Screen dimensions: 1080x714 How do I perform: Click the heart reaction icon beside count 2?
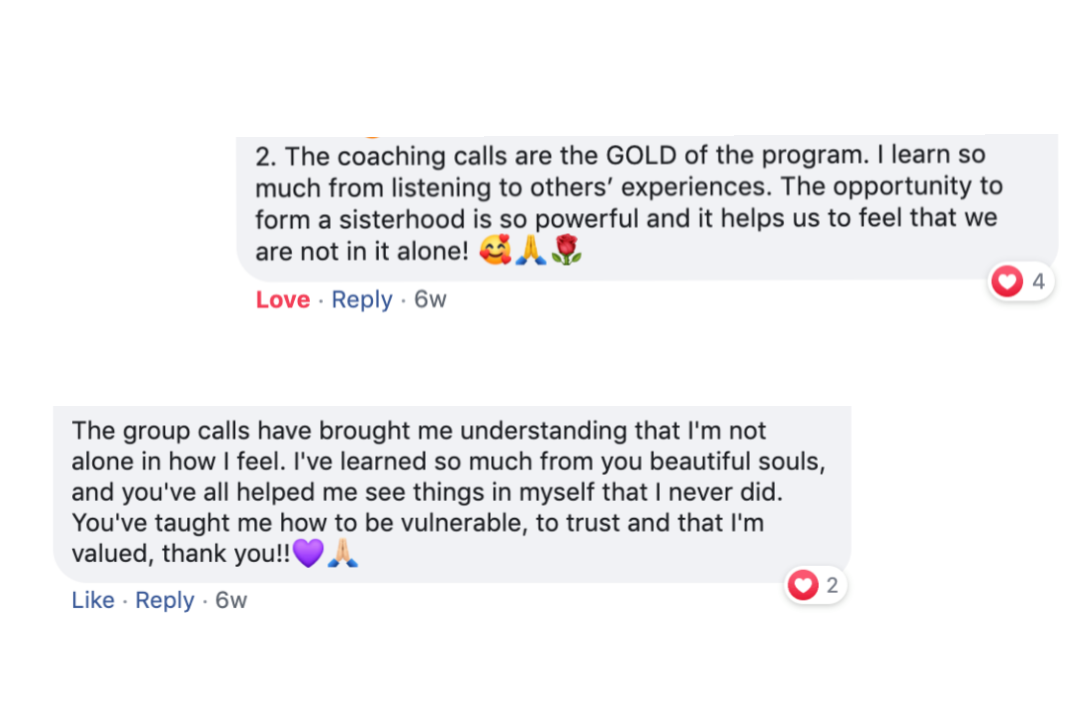click(803, 586)
